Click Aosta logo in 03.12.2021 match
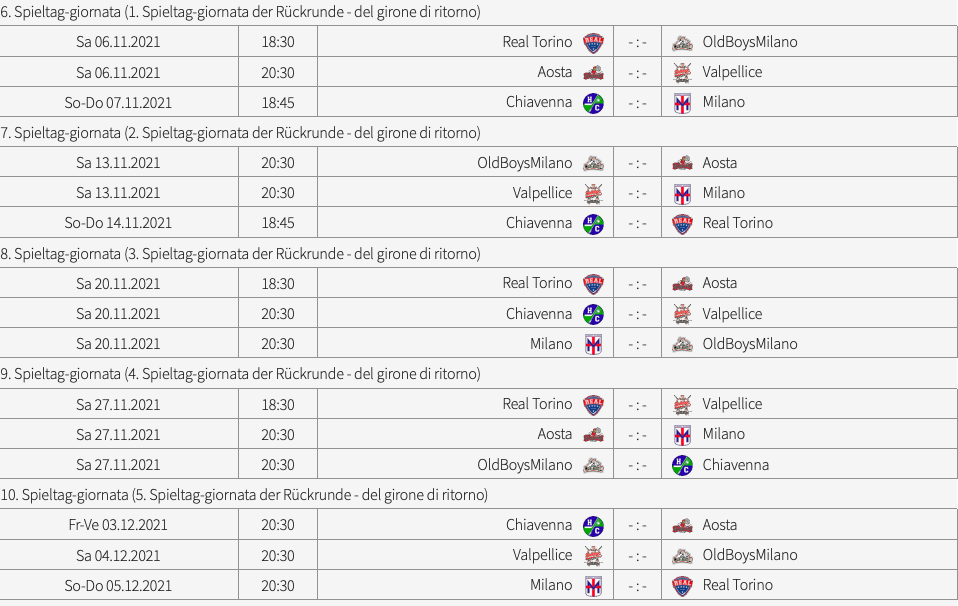The width and height of the screenshot is (958, 606). pyautogui.click(x=682, y=525)
